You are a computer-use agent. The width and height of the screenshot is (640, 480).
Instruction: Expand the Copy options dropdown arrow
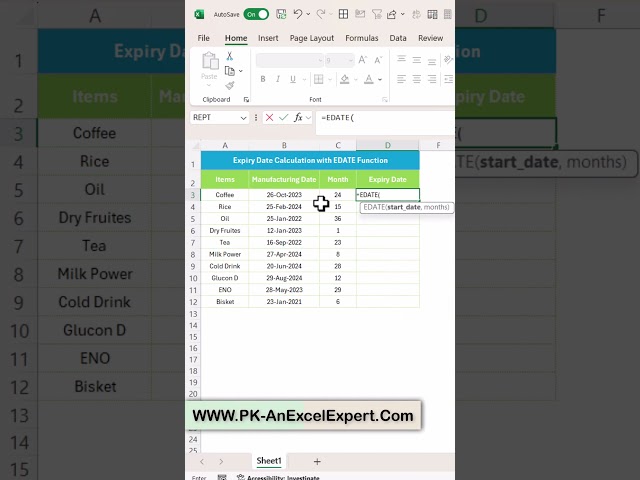click(x=241, y=71)
